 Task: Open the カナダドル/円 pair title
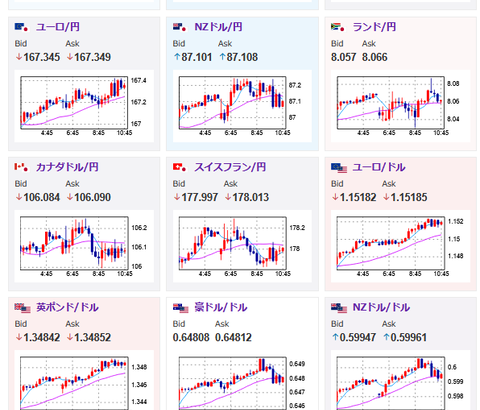(x=67, y=167)
